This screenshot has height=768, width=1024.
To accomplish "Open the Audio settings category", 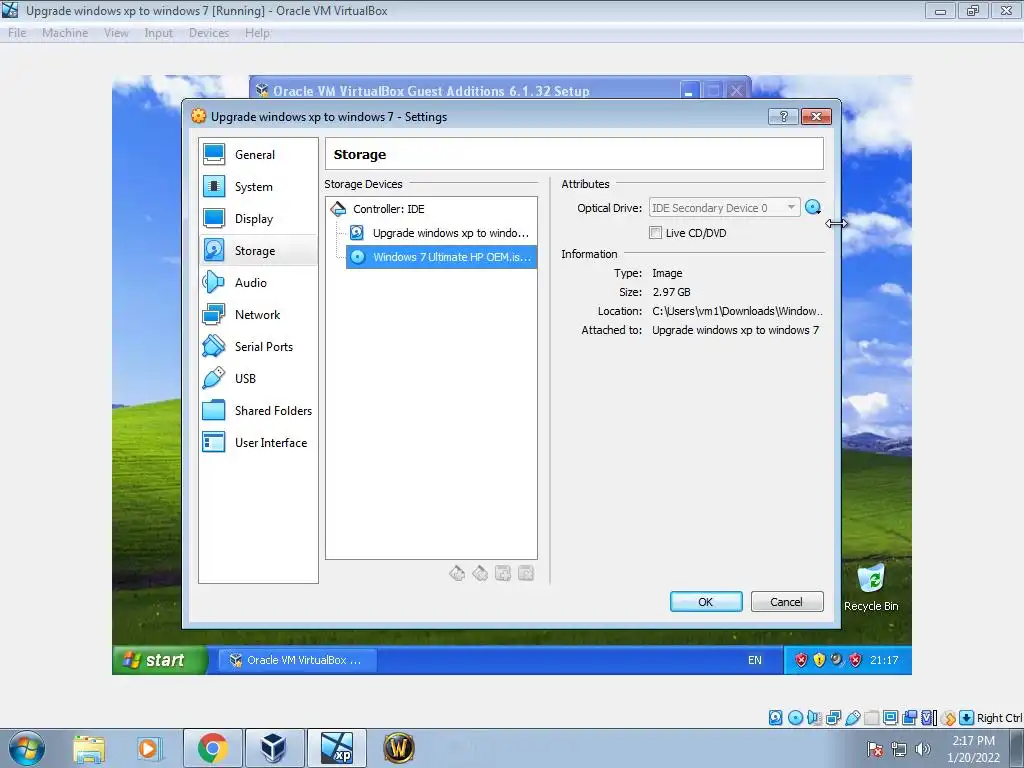I will 258,283.
